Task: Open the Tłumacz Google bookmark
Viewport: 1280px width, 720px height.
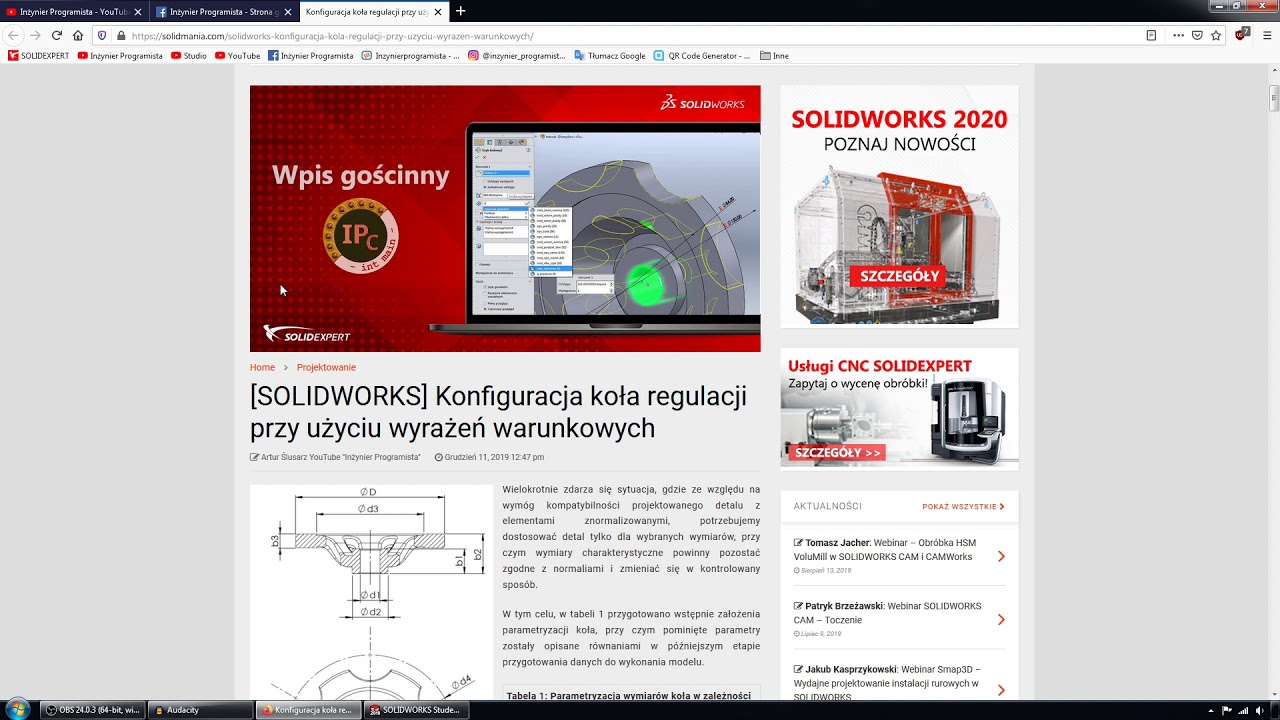Action: [x=610, y=56]
